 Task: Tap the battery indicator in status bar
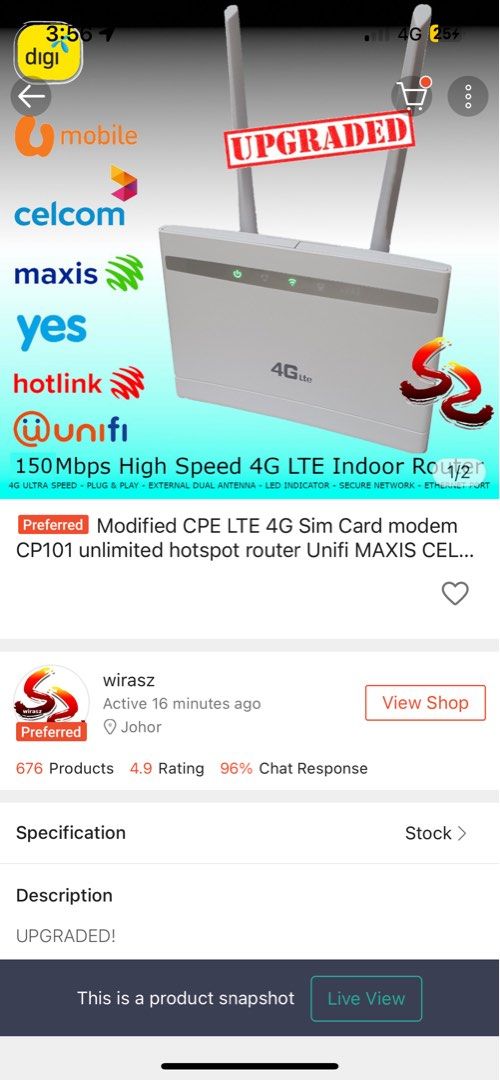(x=446, y=33)
